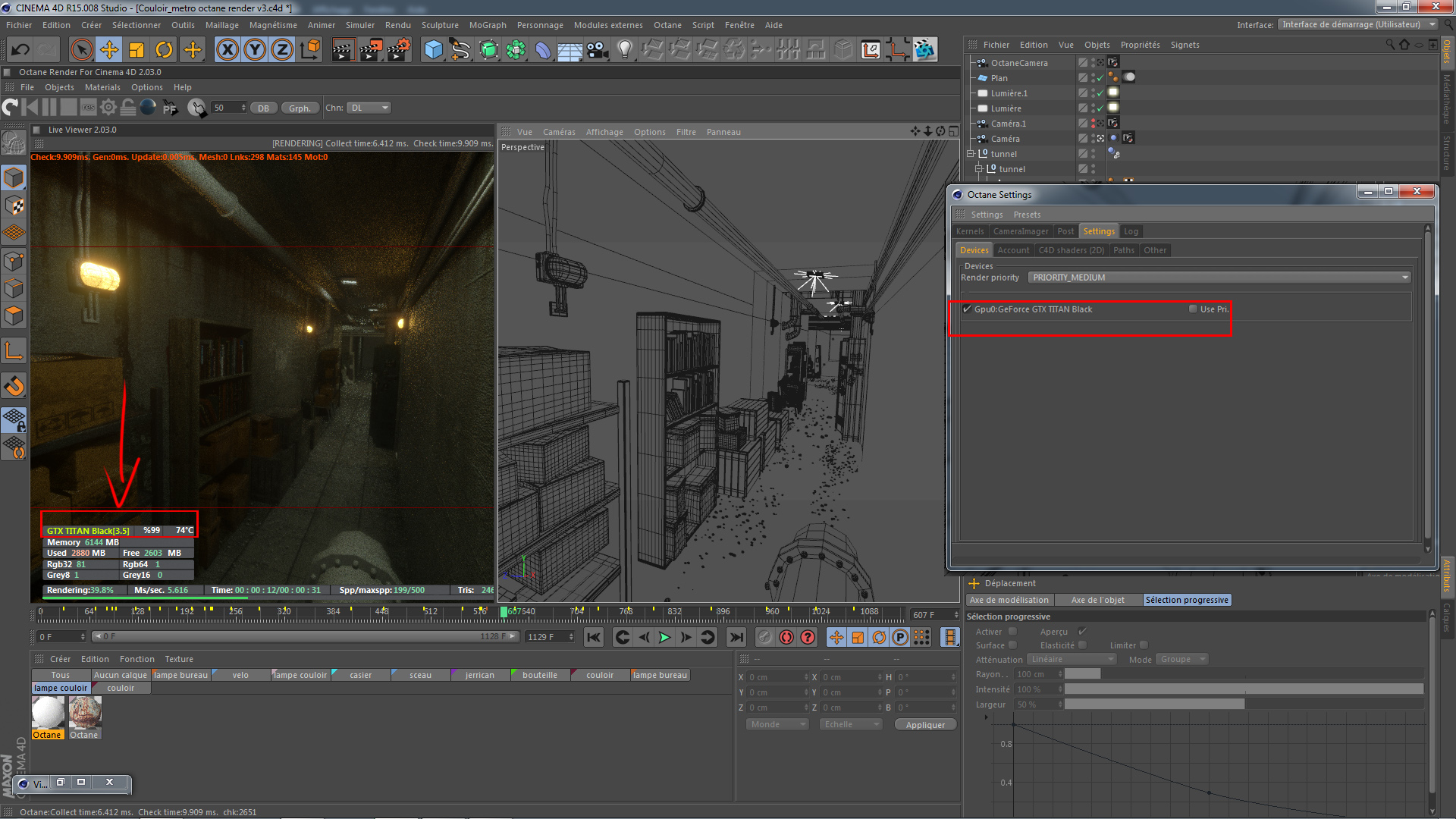
Task: Pause the Octane live render
Action: click(x=49, y=108)
